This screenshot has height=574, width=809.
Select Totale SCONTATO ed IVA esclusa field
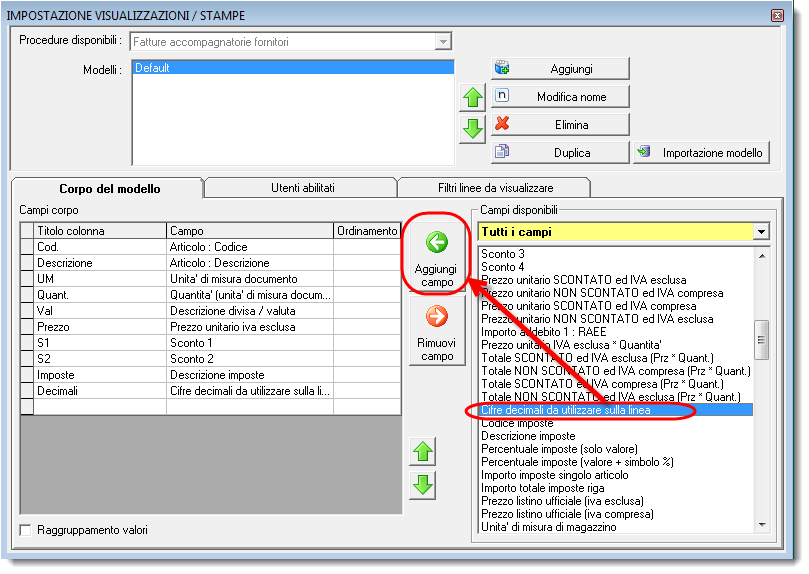pyautogui.click(x=616, y=358)
